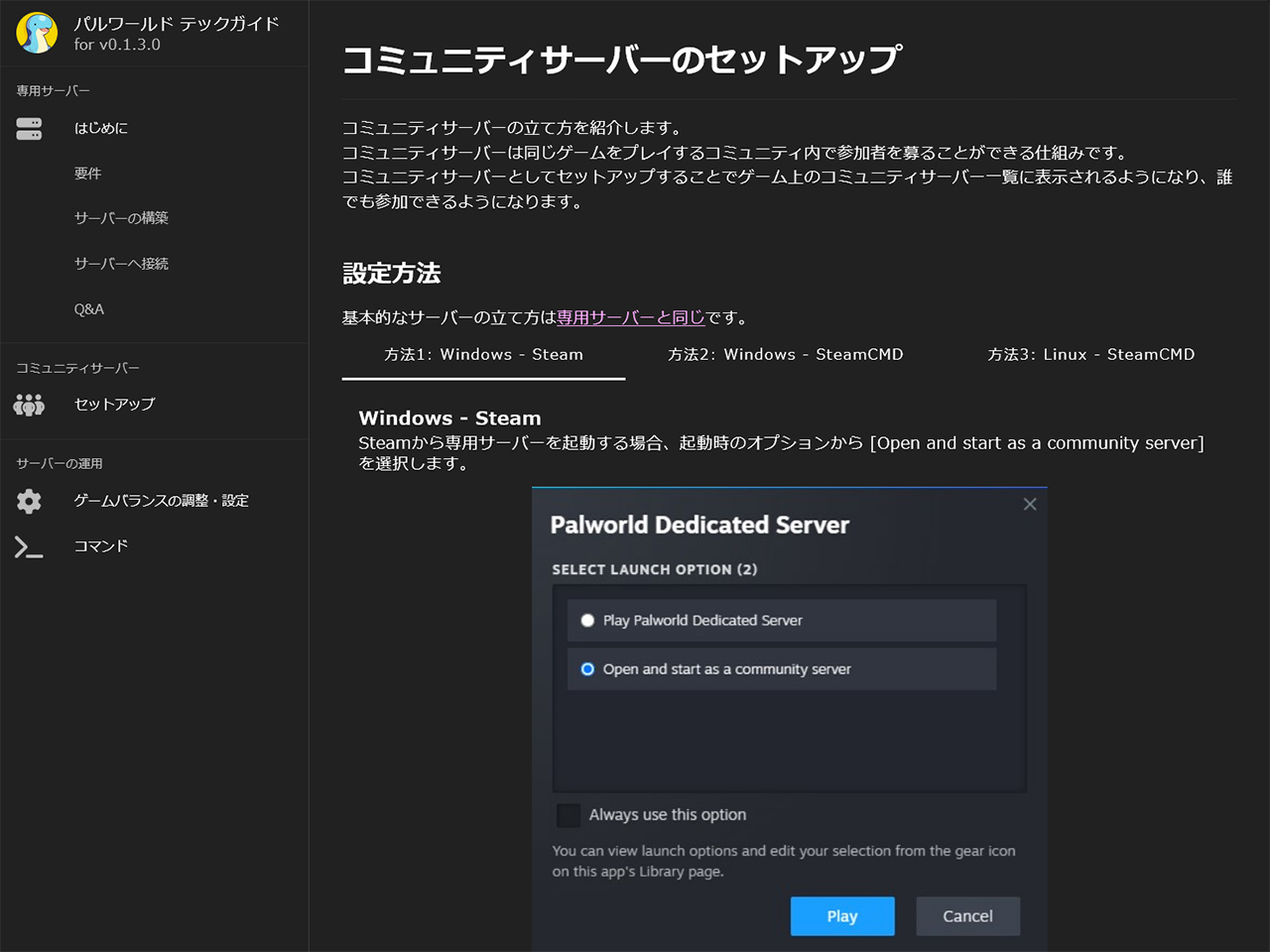Switch to the 方法2: Windows - SteamCMD tab
This screenshot has width=1270, height=952.
coord(785,355)
